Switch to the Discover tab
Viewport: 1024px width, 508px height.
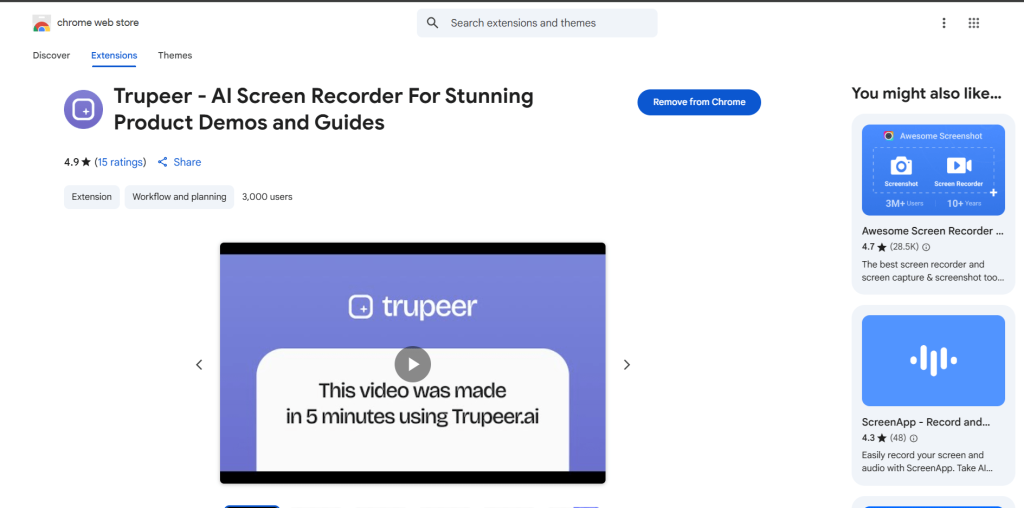52,56
